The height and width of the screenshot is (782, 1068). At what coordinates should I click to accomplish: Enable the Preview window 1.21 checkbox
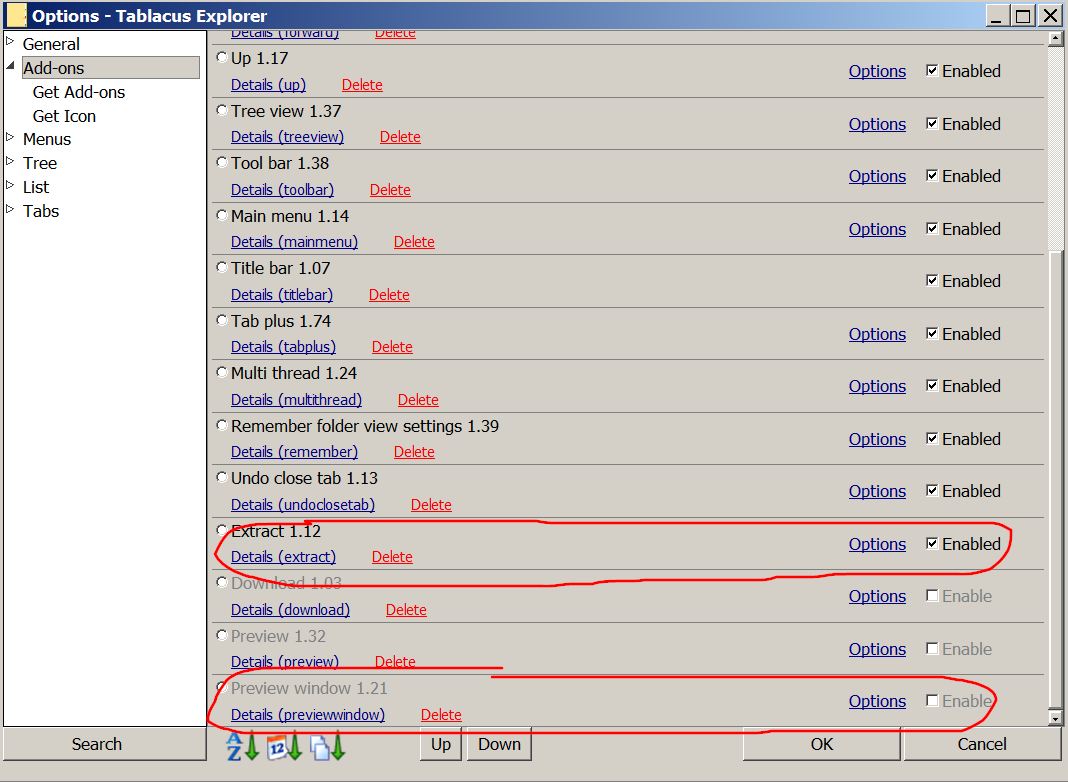click(932, 700)
